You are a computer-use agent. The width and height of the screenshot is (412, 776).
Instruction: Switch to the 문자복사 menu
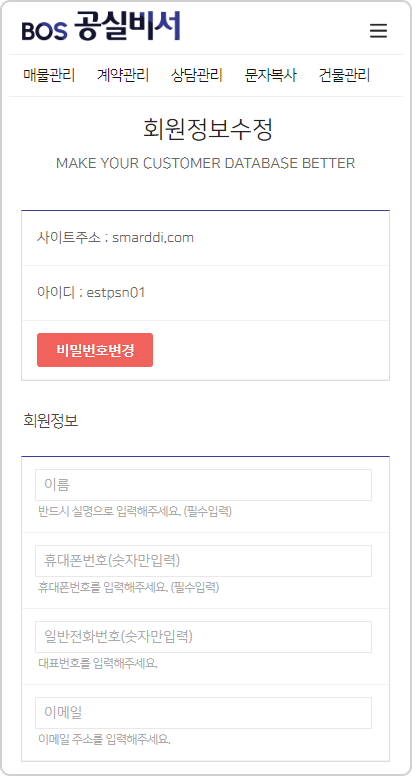tap(270, 76)
